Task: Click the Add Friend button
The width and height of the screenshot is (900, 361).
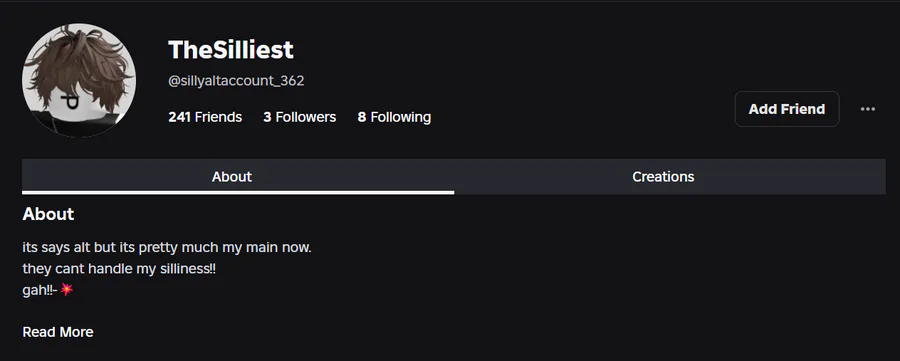Action: click(x=787, y=109)
